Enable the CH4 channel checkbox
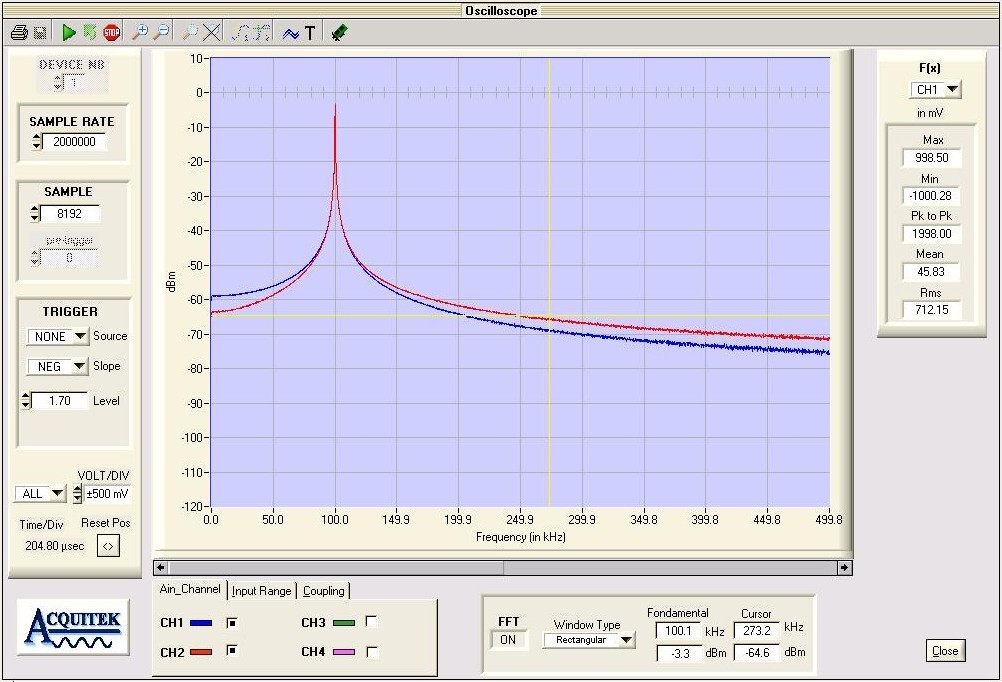This screenshot has width=1002, height=682. [371, 651]
